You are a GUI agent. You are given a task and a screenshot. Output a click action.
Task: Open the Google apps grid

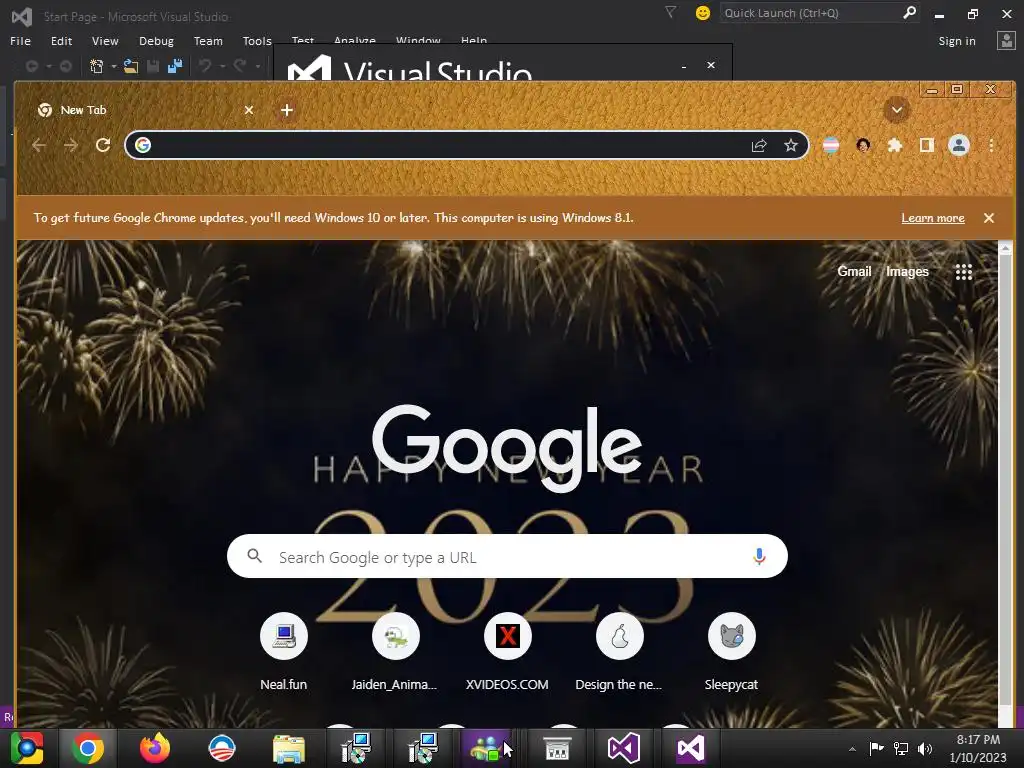pyautogui.click(x=964, y=272)
